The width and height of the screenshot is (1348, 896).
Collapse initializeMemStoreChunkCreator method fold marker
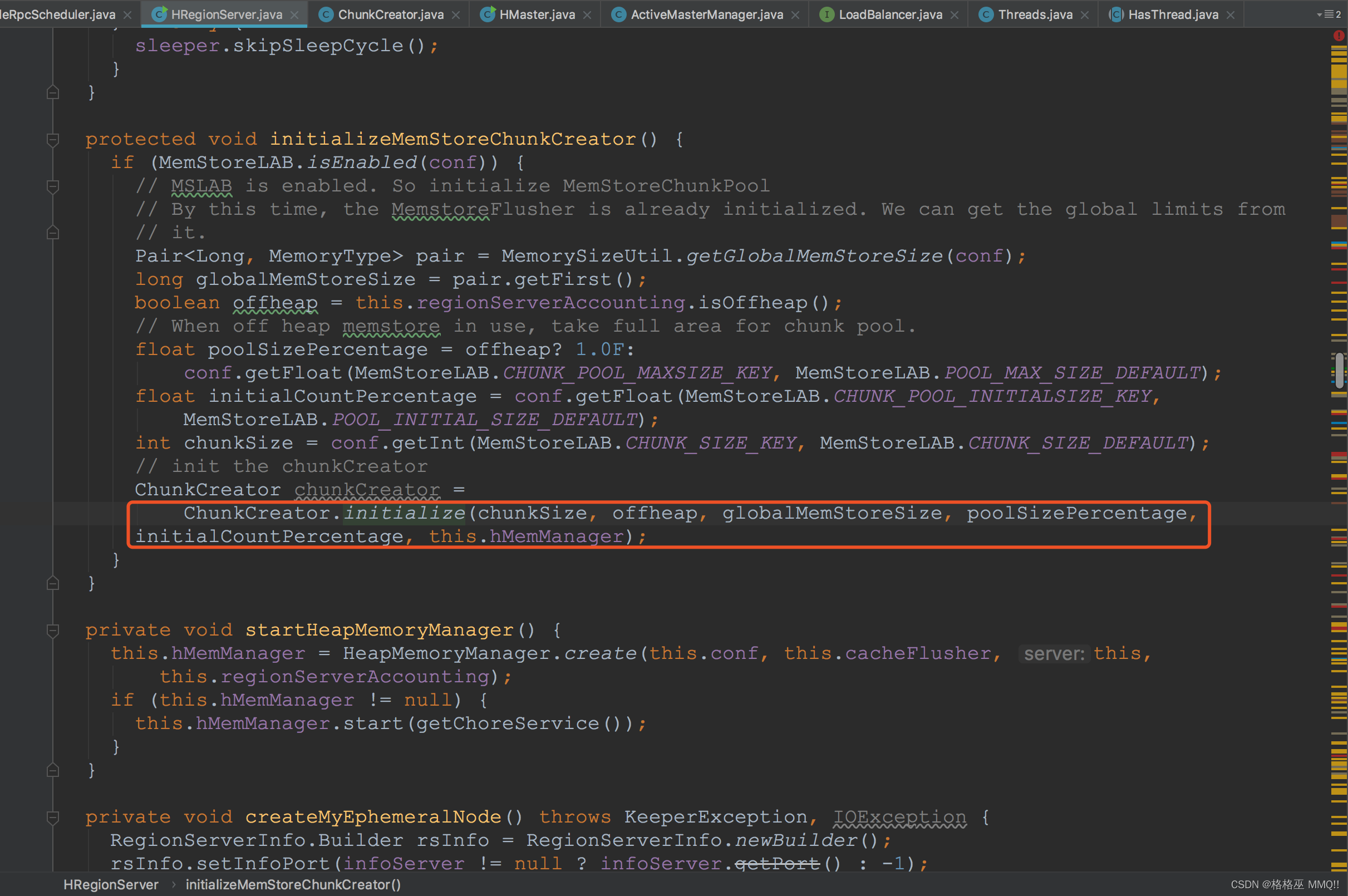pyautogui.click(x=52, y=140)
